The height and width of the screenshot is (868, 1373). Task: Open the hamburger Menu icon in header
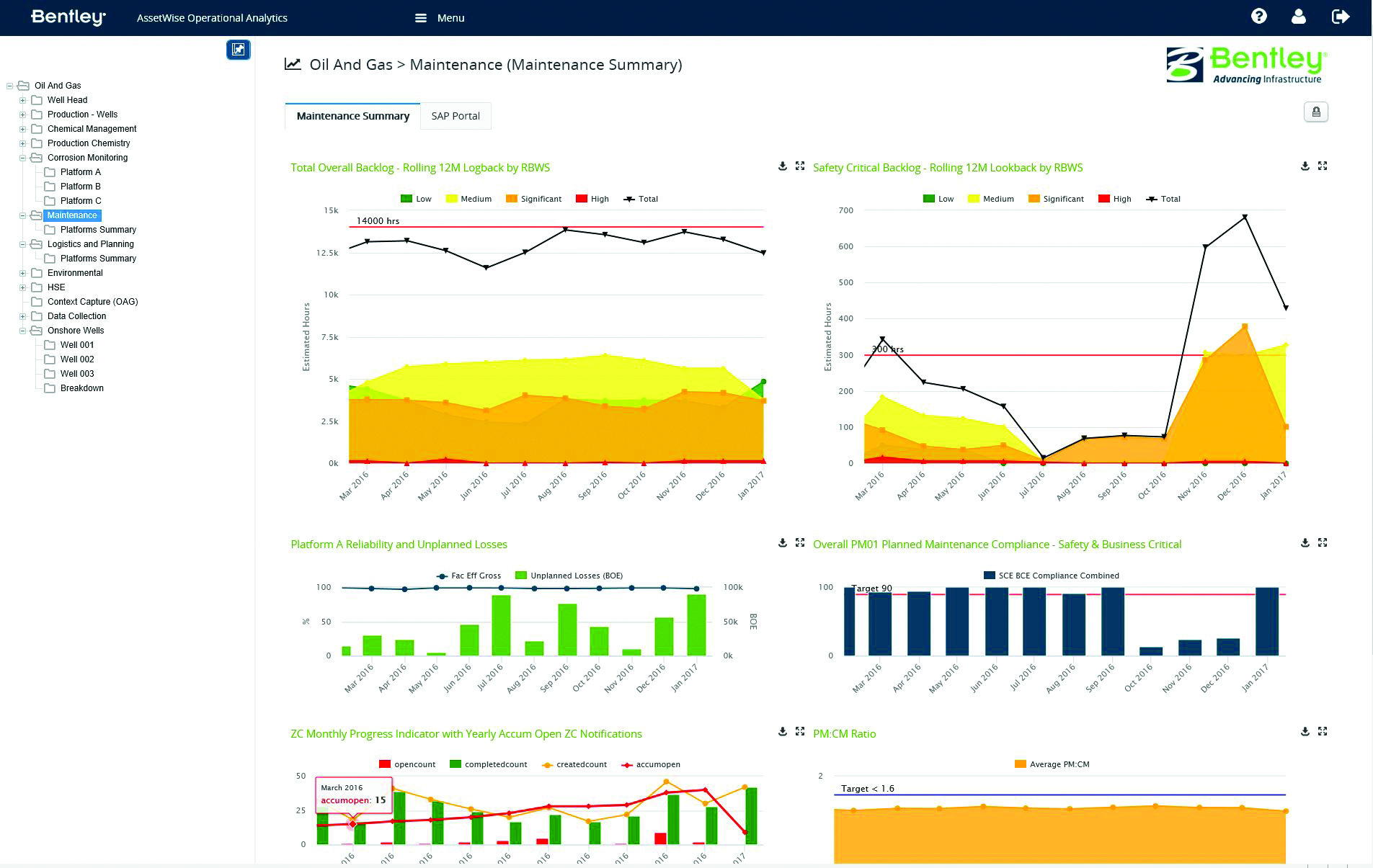click(x=421, y=17)
